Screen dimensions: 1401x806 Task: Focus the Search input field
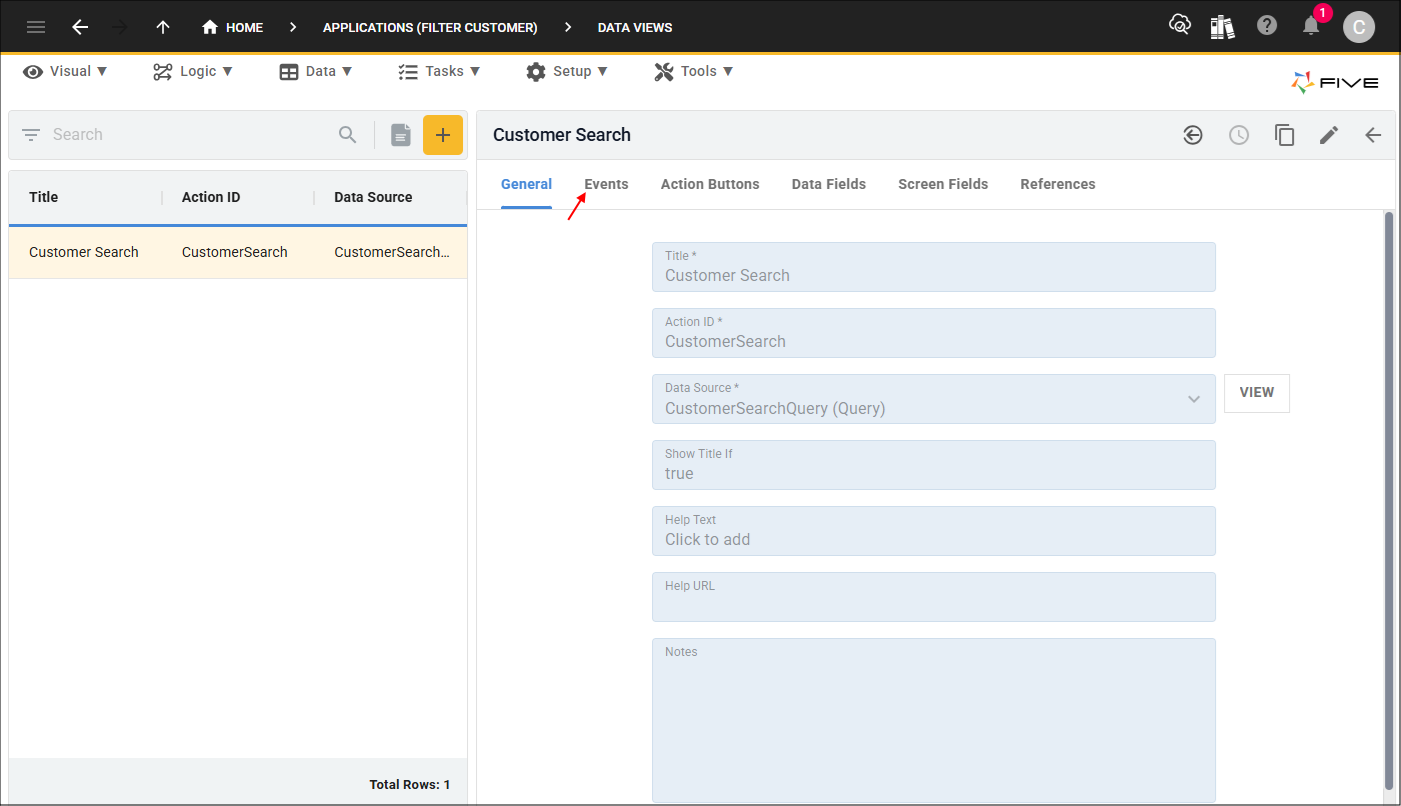point(190,134)
